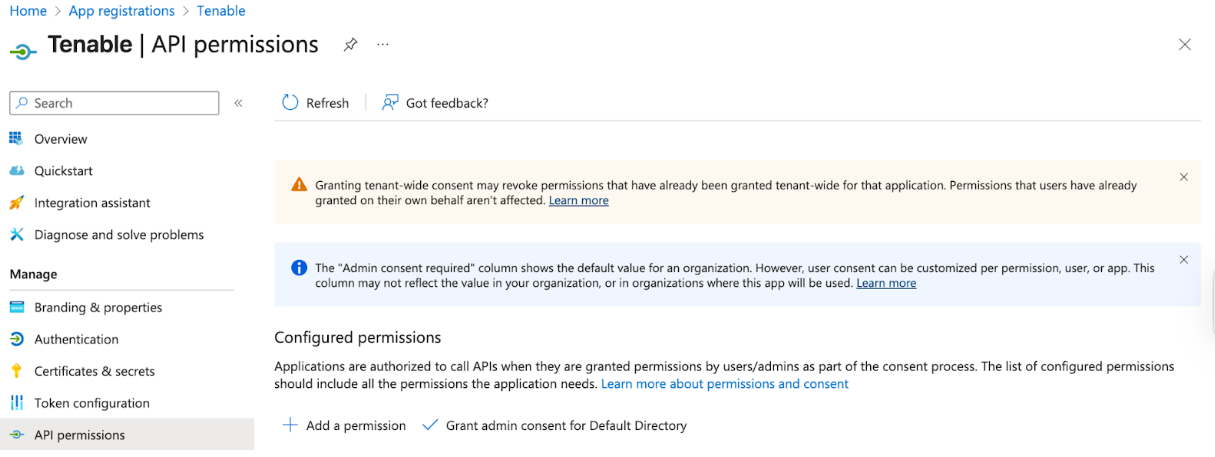The image size is (1215, 457).
Task: Navigate to App registrations breadcrumb
Action: [x=121, y=11]
